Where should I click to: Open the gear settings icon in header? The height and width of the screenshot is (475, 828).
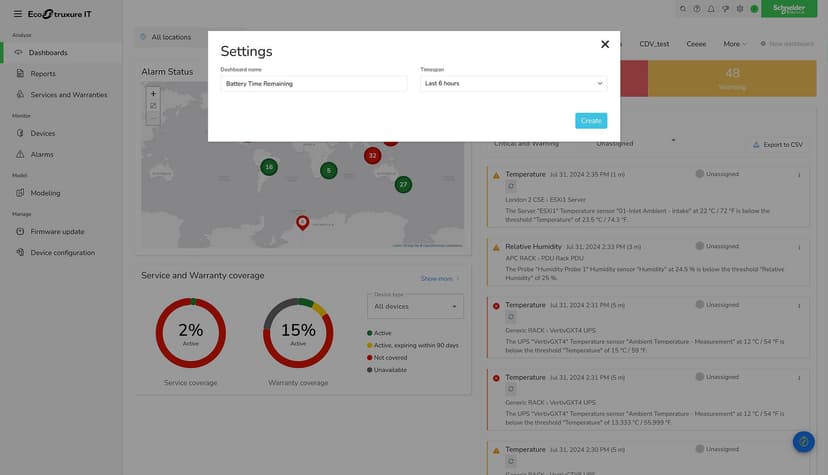[740, 9]
